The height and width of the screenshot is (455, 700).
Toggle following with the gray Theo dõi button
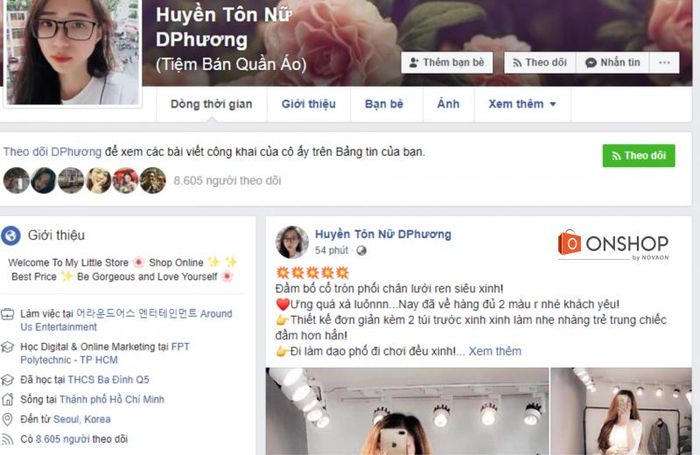(x=540, y=63)
